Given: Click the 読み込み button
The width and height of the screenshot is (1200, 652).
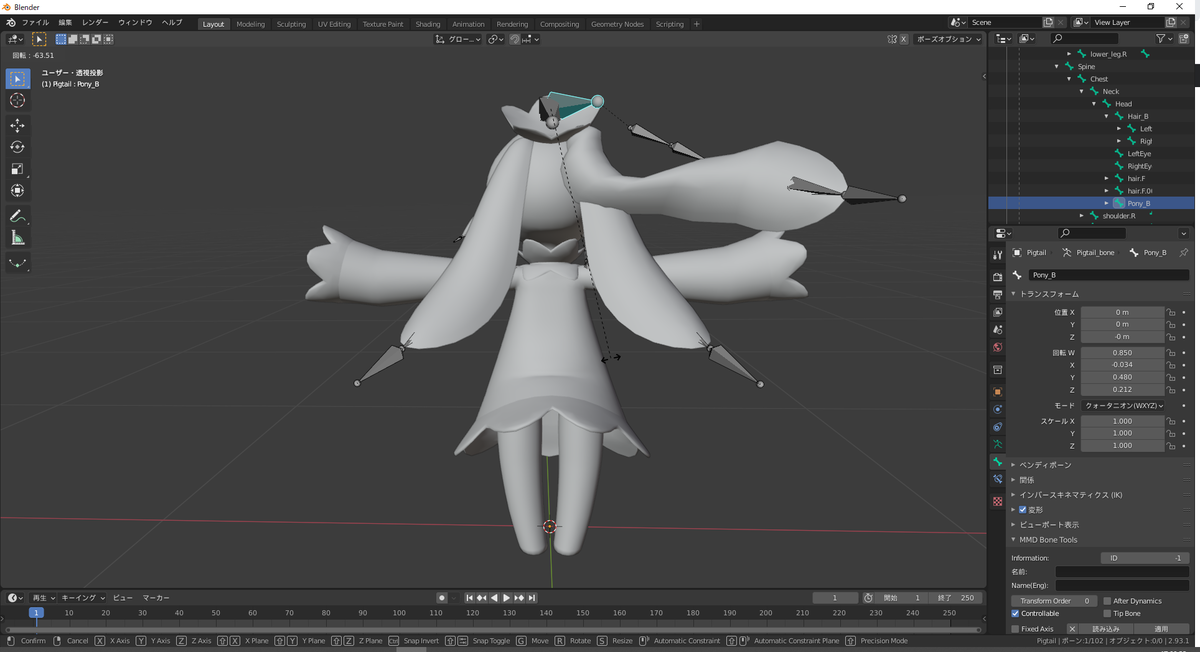Looking at the screenshot, I should click(1105, 629).
